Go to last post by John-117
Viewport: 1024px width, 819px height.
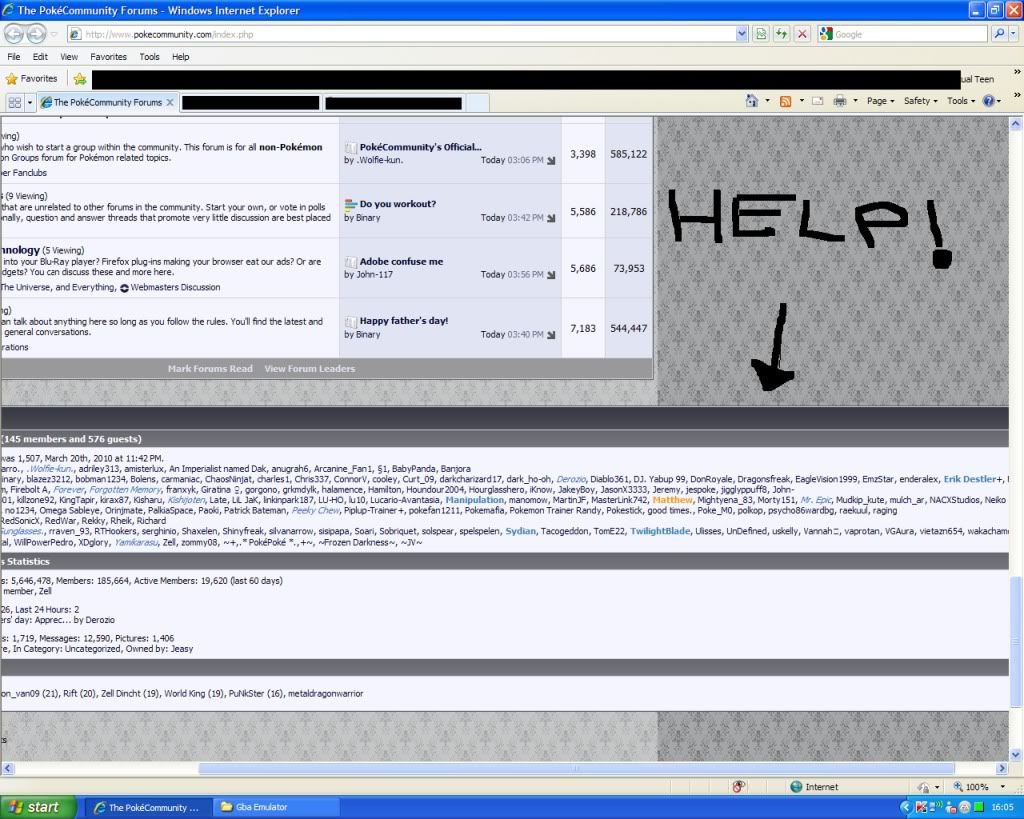[x=551, y=275]
